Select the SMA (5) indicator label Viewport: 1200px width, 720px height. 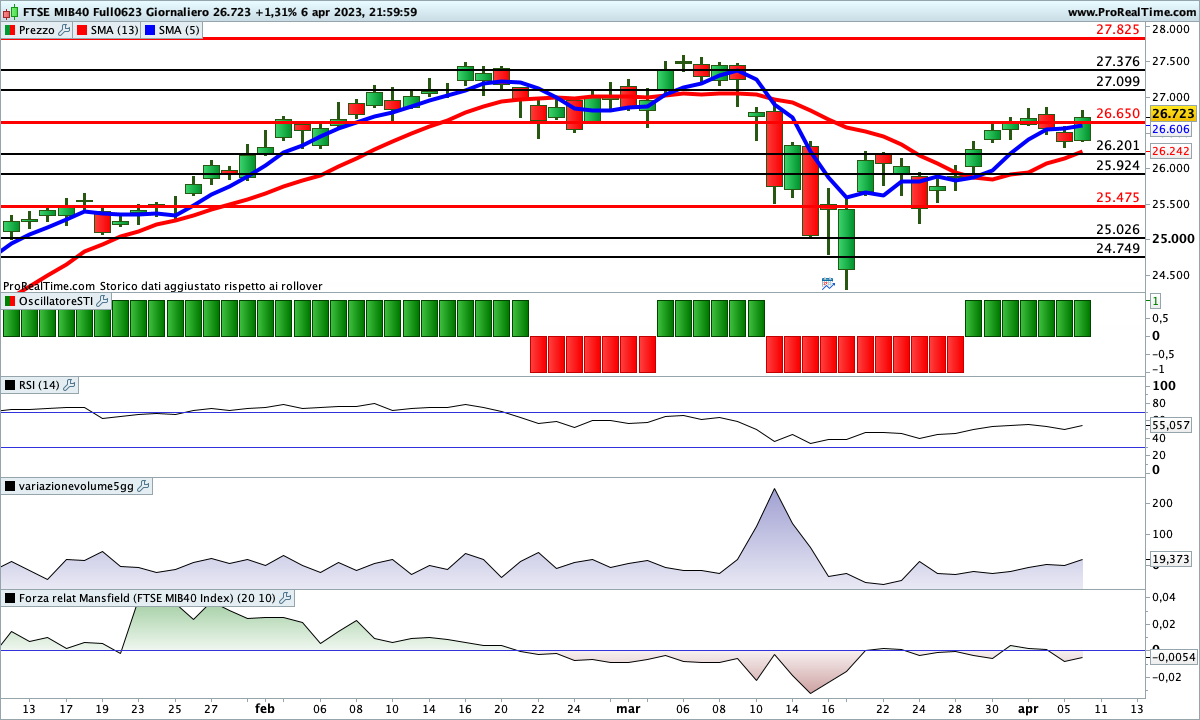[179, 30]
